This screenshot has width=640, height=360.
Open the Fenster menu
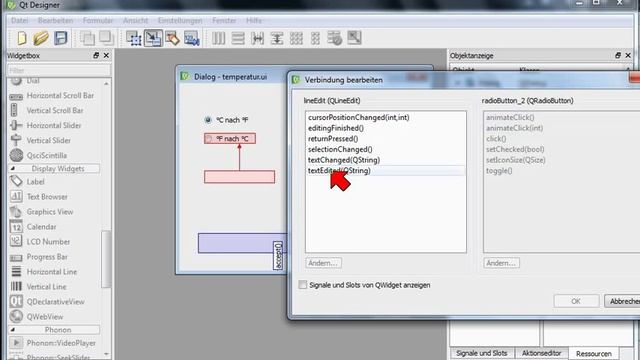click(224, 20)
